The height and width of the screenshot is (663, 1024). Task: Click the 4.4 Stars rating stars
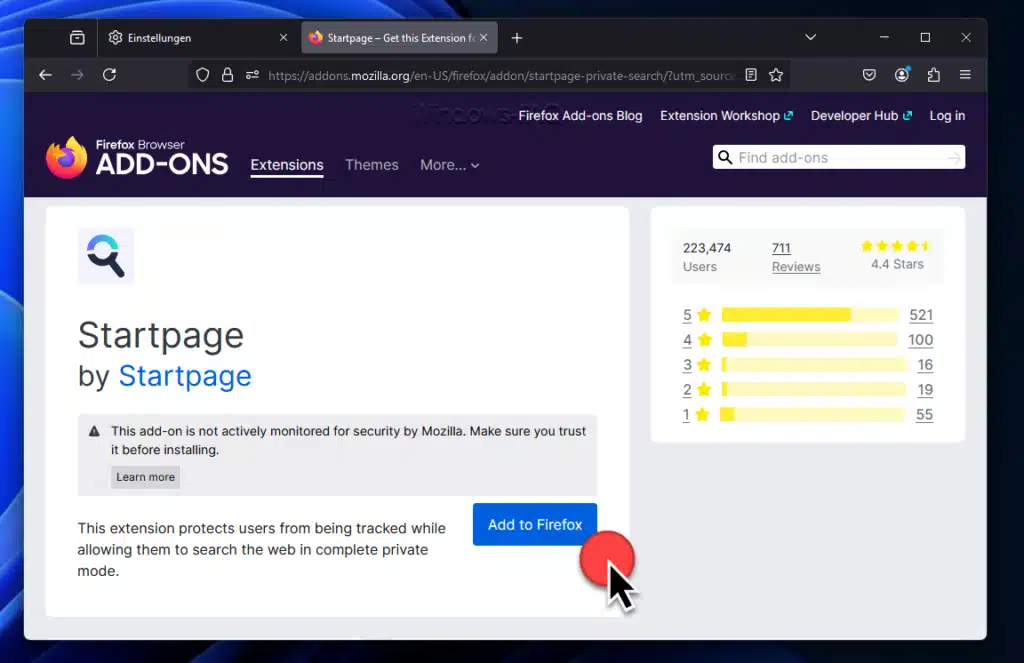(896, 246)
